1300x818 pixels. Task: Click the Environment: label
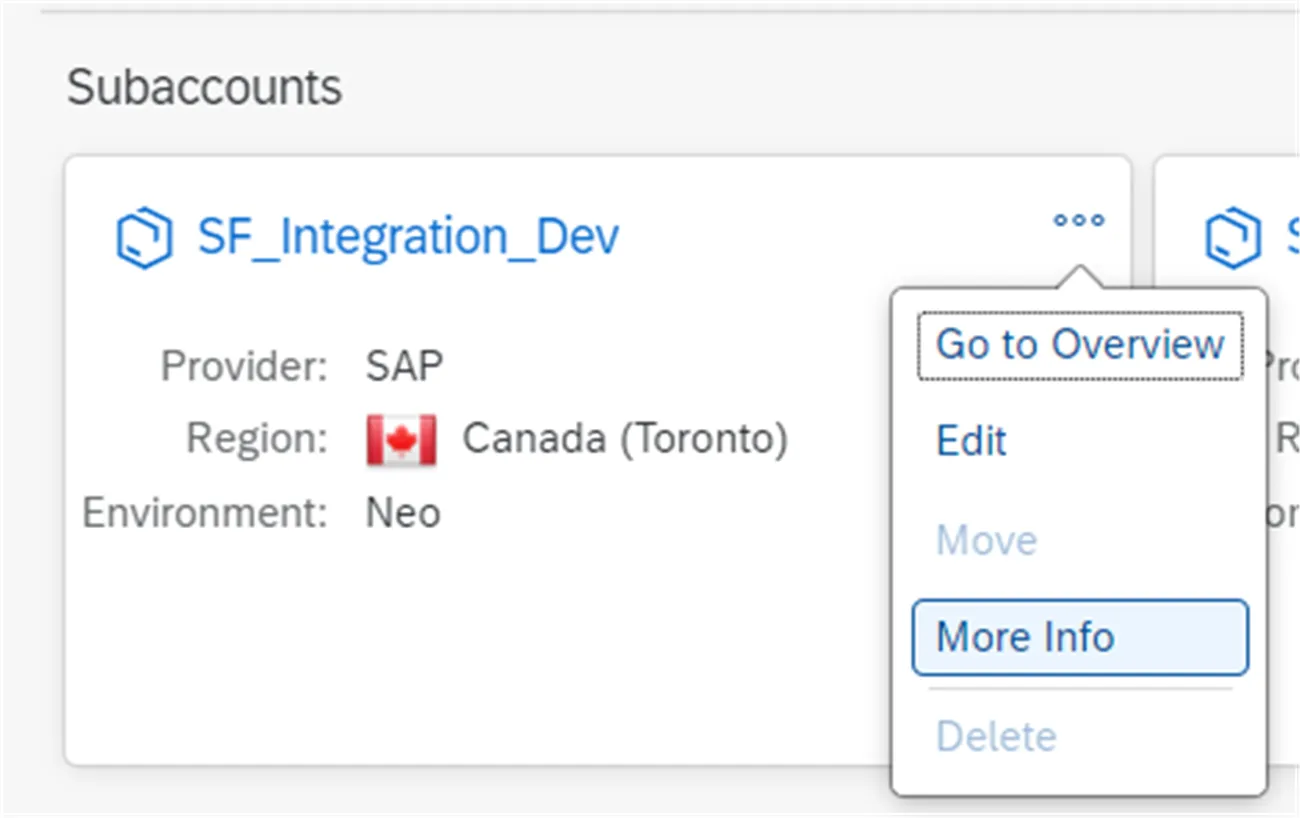205,513
